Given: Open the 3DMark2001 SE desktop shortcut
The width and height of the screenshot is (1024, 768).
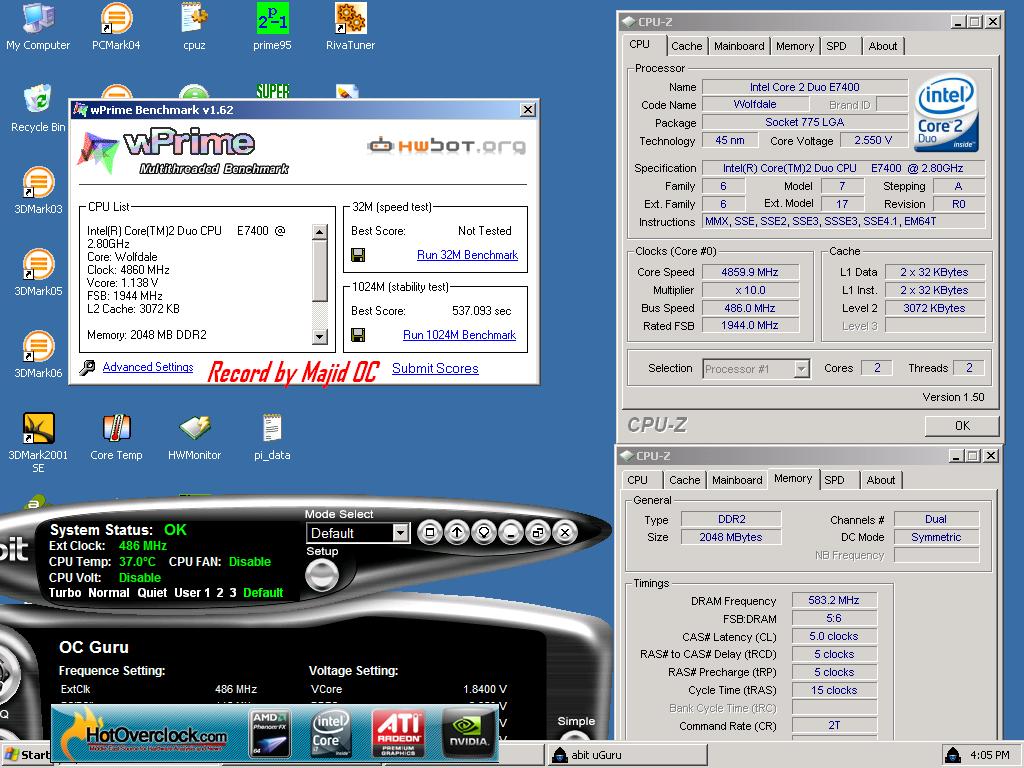Looking at the screenshot, I should point(38,442).
